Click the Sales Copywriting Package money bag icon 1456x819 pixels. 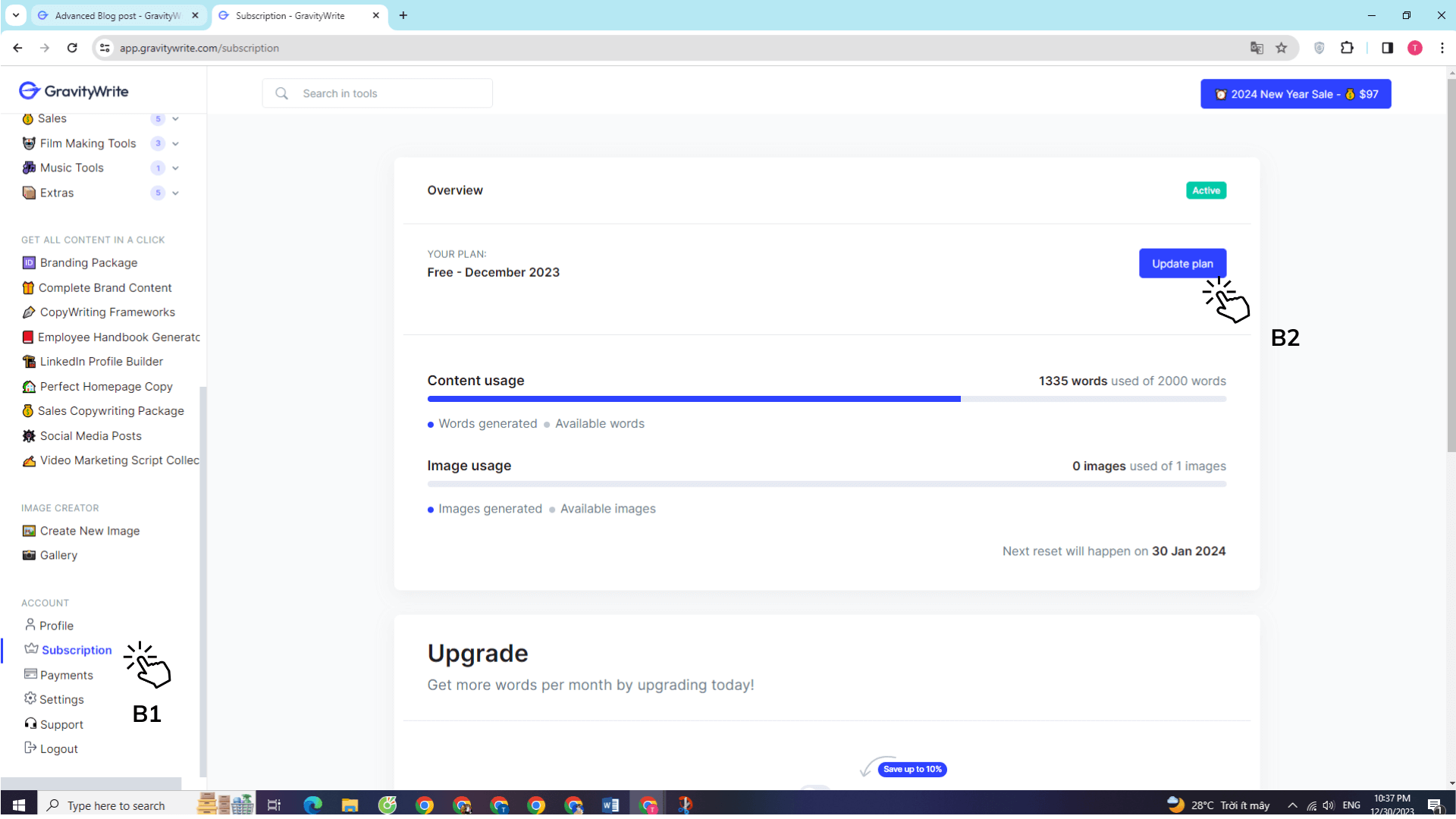(x=28, y=410)
